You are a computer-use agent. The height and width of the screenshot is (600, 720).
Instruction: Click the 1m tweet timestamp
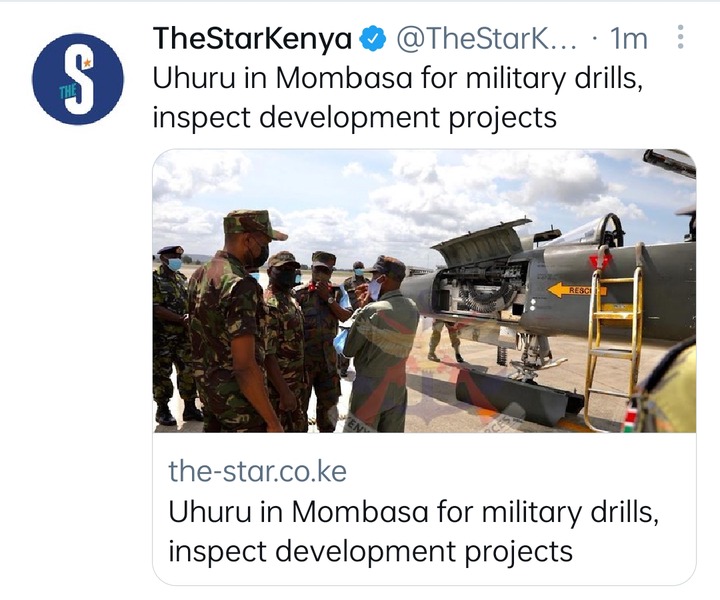tap(629, 39)
